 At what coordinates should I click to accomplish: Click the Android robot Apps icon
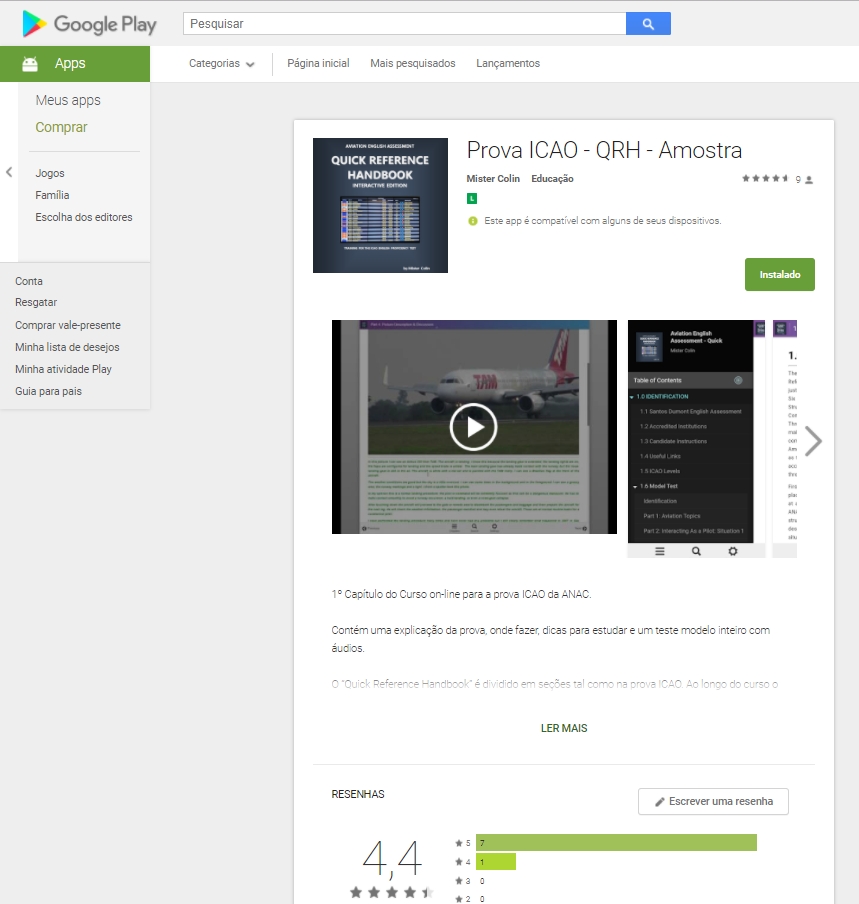[x=30, y=63]
